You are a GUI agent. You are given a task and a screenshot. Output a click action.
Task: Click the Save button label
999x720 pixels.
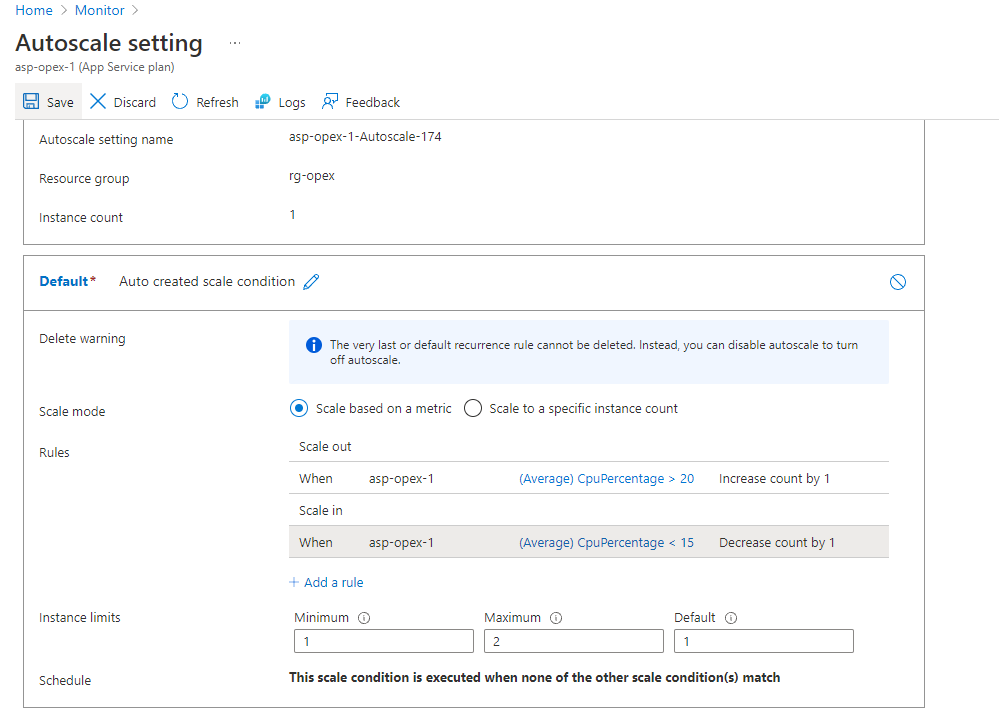click(60, 103)
